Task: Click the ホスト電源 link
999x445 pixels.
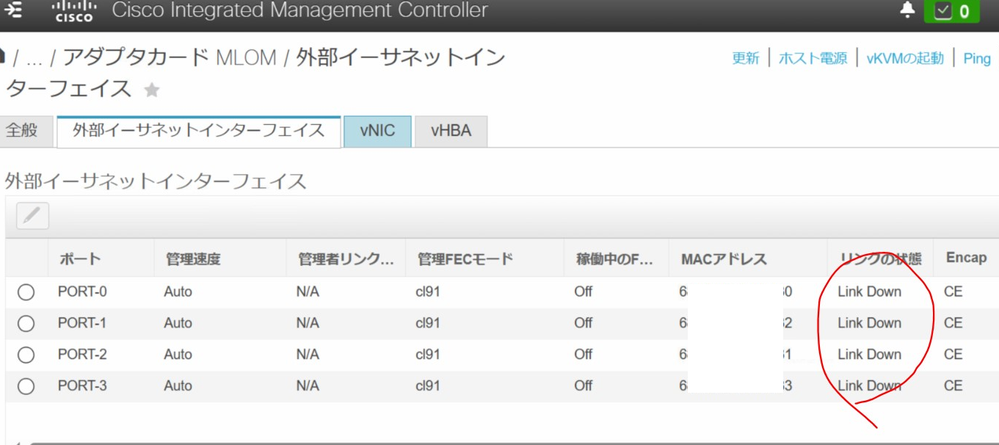Action: pos(813,59)
